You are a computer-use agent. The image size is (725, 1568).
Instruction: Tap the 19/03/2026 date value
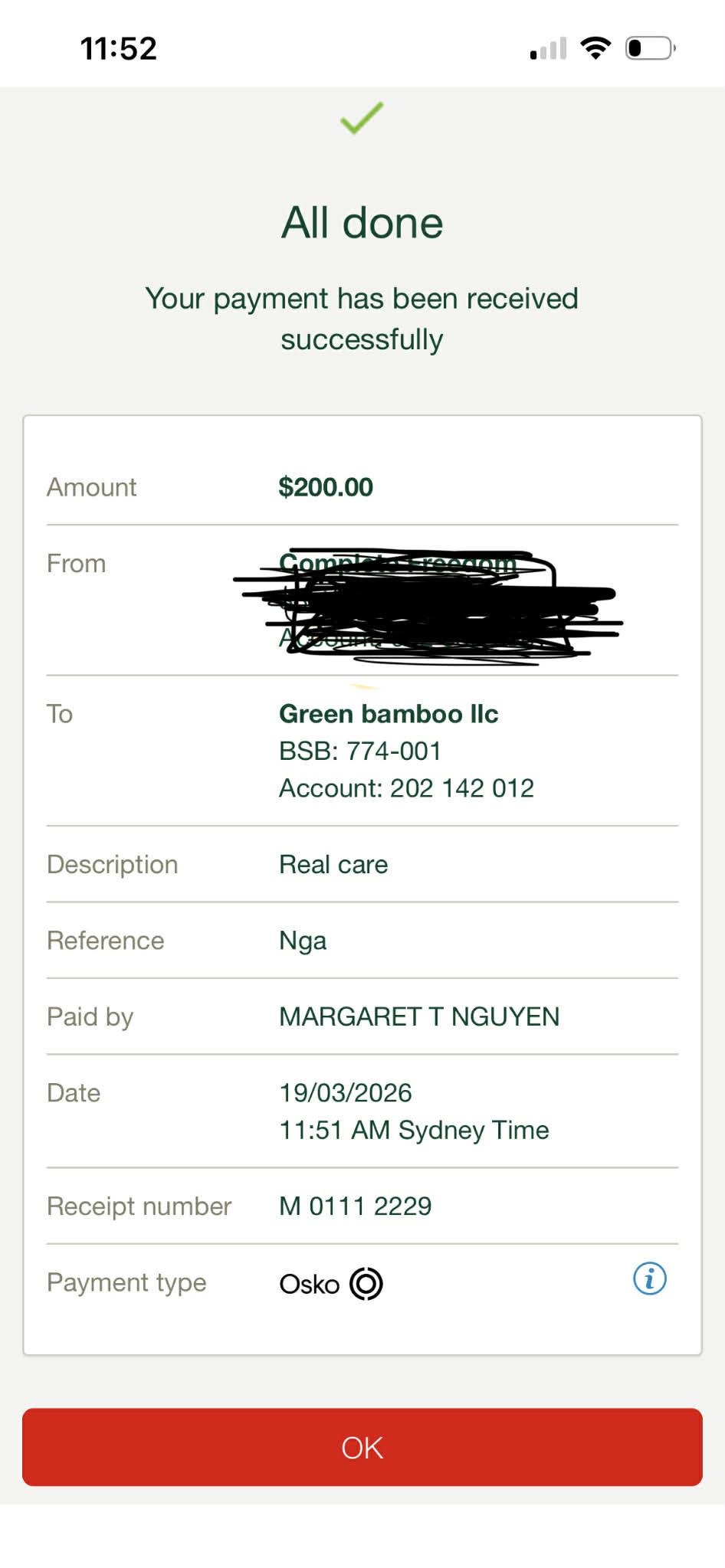(x=346, y=1092)
